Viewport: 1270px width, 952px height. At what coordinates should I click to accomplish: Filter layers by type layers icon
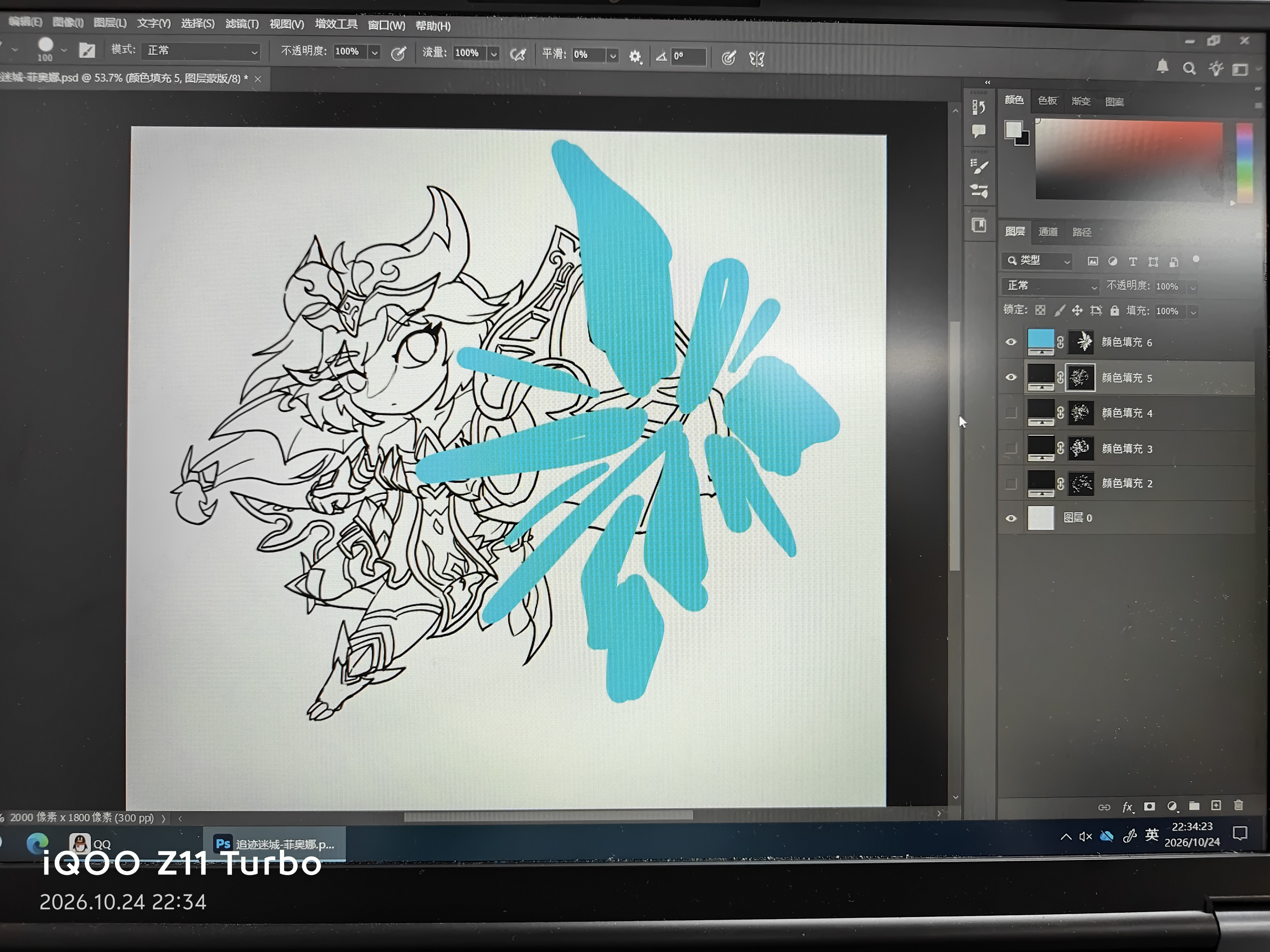[1132, 262]
